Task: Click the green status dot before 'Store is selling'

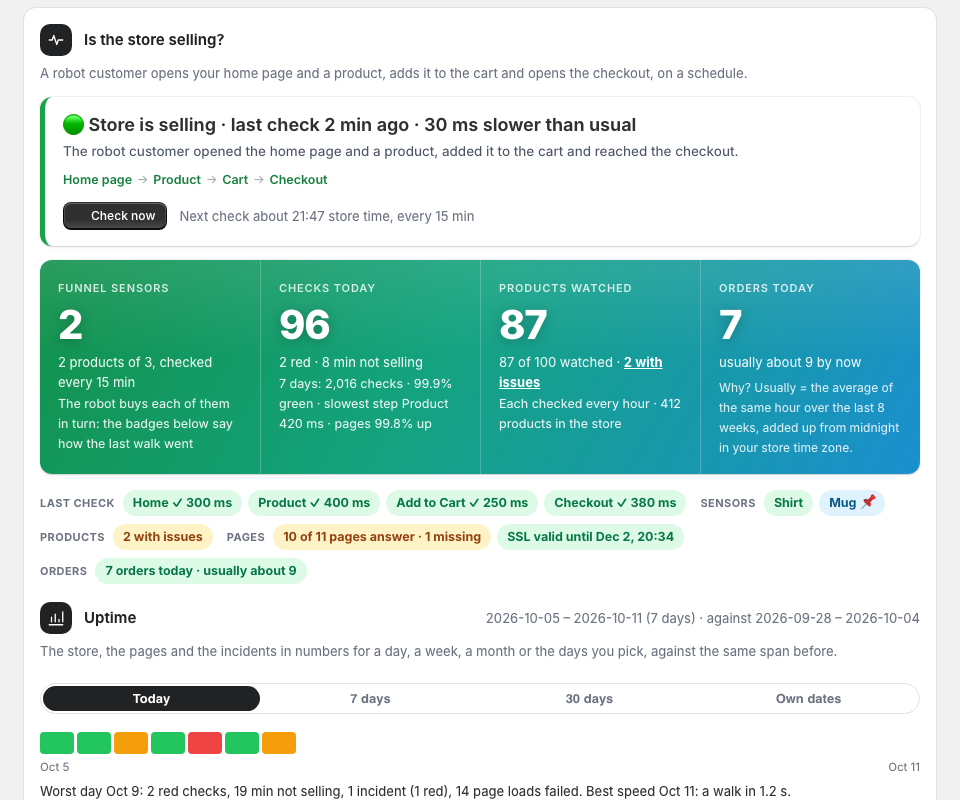Action: (x=73, y=124)
